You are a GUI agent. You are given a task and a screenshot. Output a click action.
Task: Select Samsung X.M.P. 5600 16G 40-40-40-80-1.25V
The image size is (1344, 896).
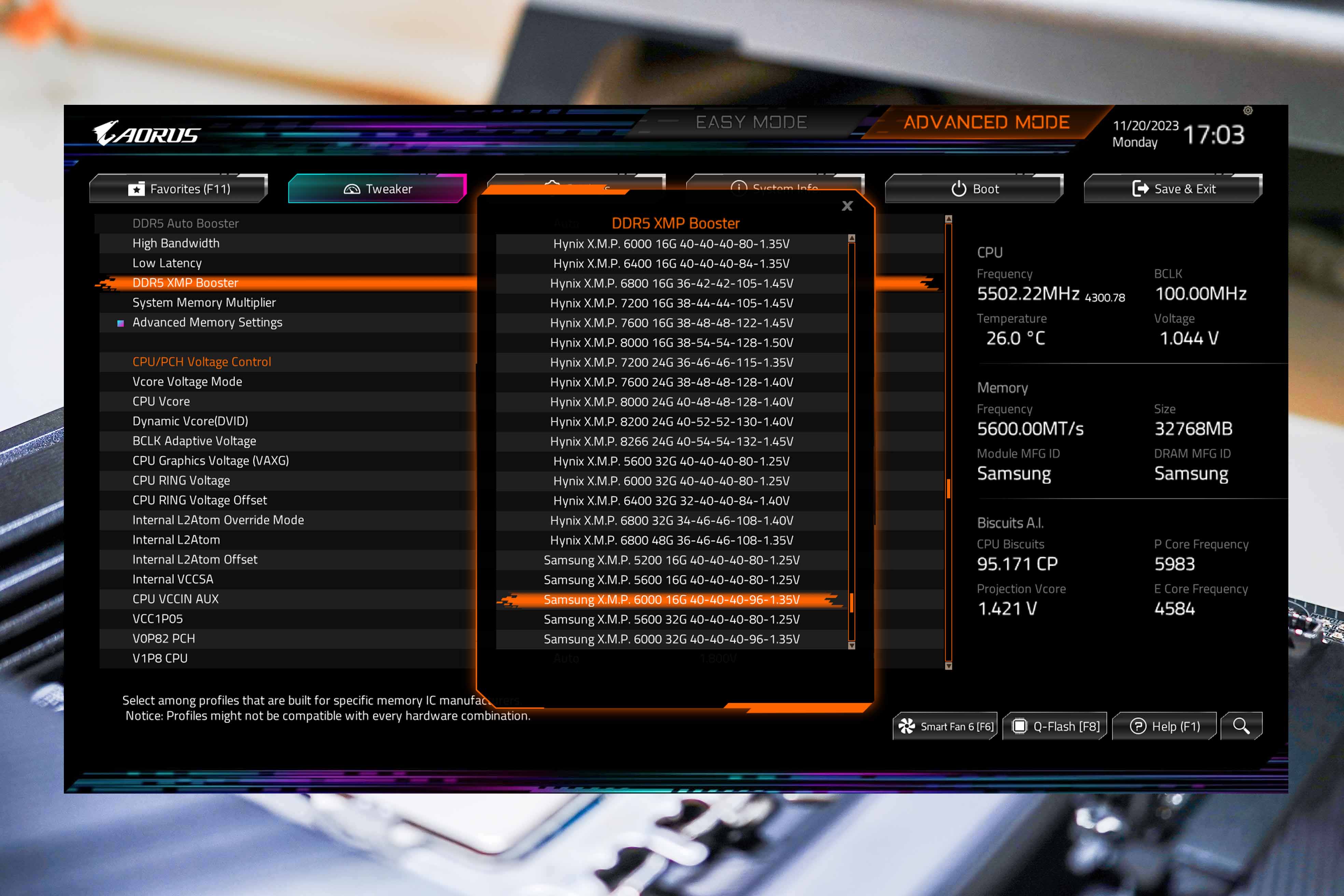click(x=671, y=580)
